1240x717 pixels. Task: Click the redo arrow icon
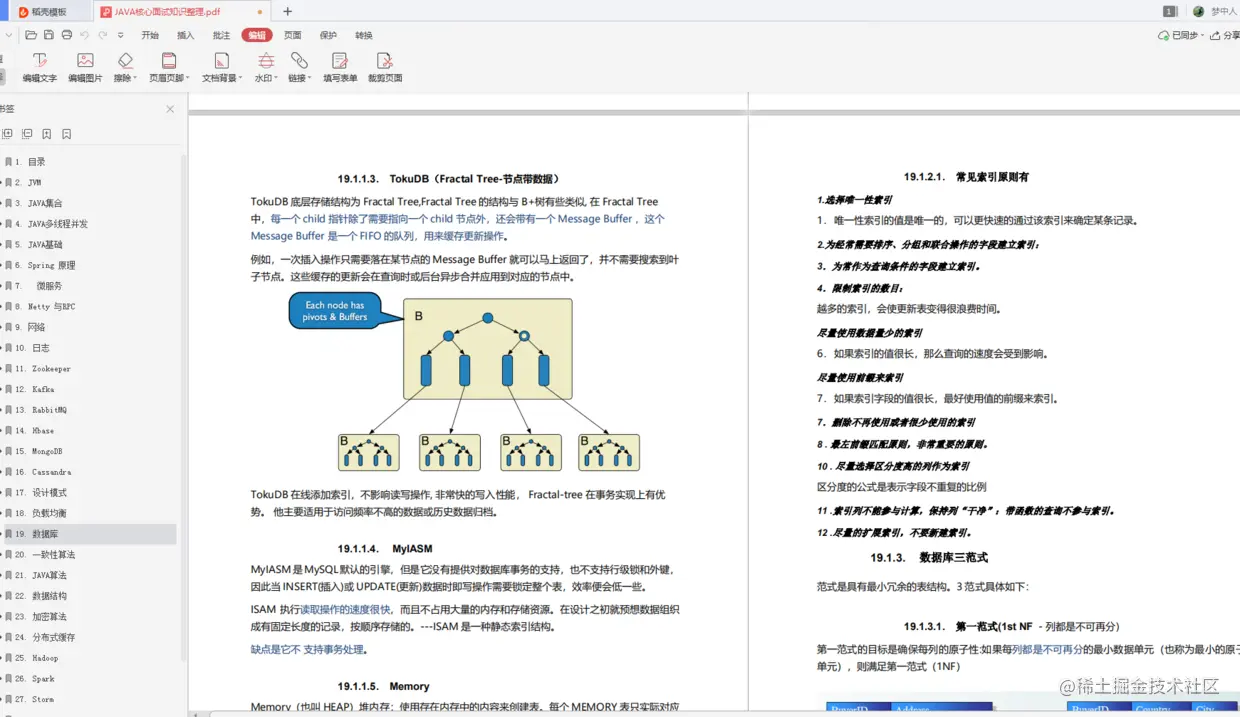coord(102,35)
